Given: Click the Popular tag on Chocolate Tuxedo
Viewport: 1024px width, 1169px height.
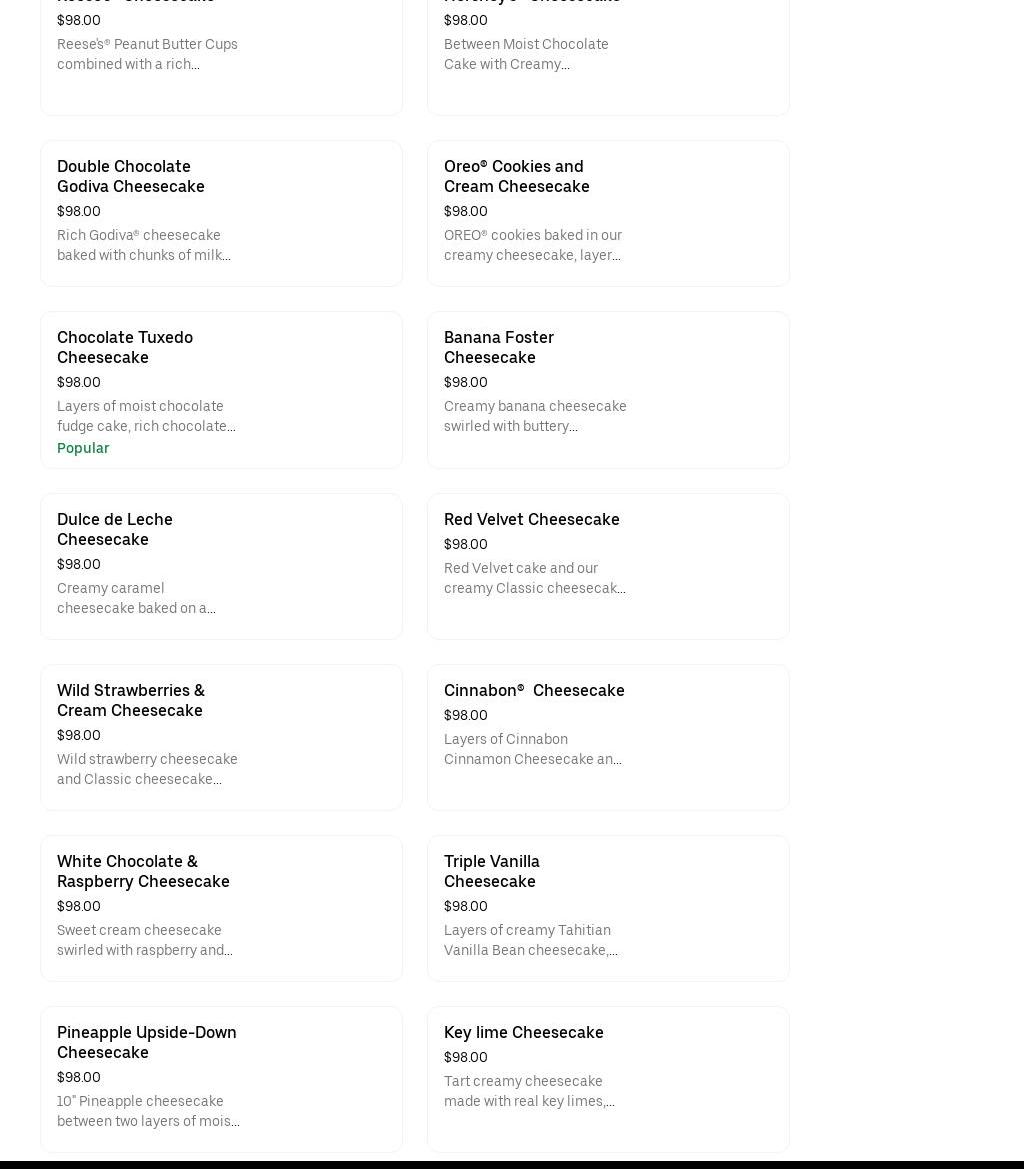Looking at the screenshot, I should [x=83, y=449].
